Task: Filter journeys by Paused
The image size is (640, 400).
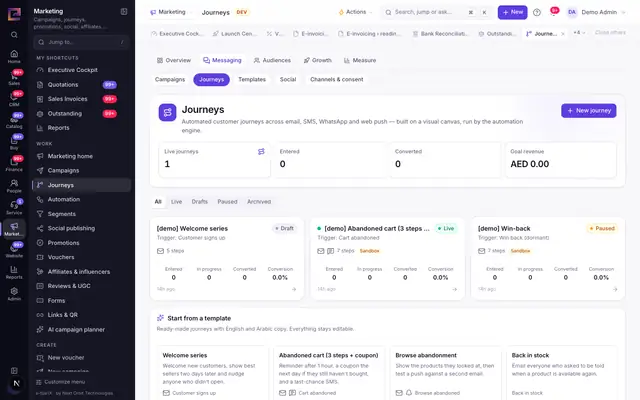Action: click(227, 202)
